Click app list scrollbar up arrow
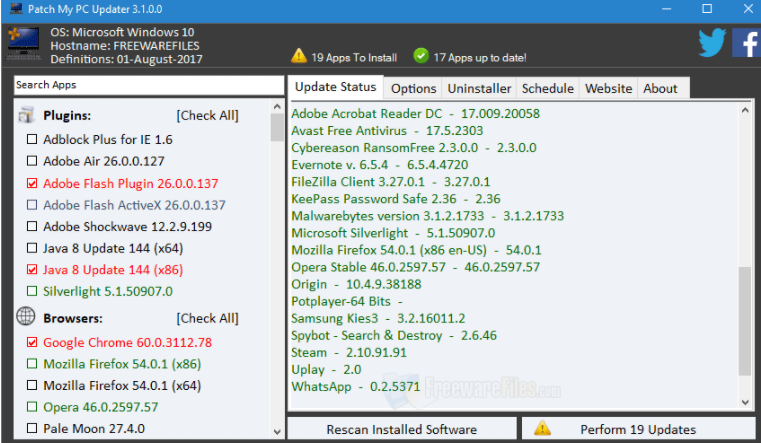Image resolution: width=761 pixels, height=443 pixels. click(x=277, y=106)
